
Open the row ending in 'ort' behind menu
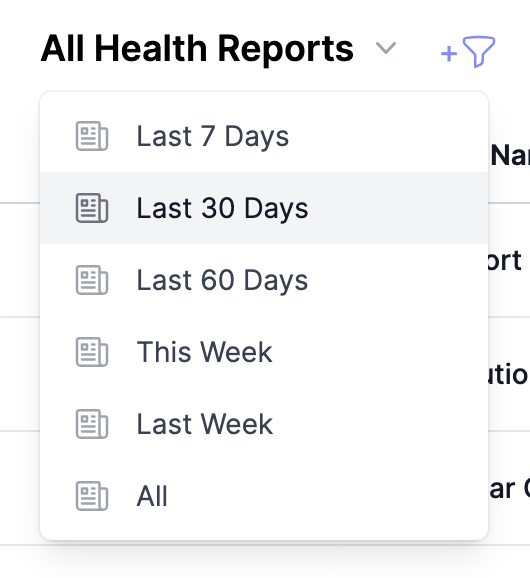pos(505,261)
